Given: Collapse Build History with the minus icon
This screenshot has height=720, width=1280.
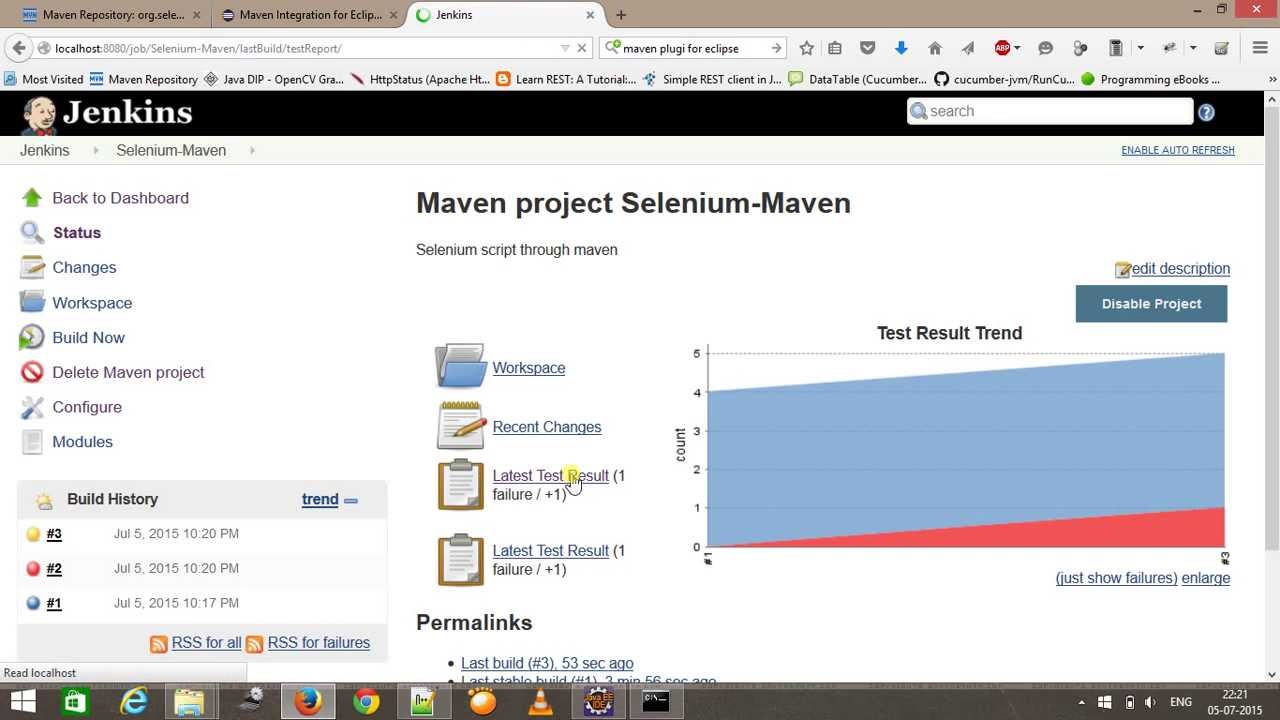Looking at the screenshot, I should (x=351, y=500).
